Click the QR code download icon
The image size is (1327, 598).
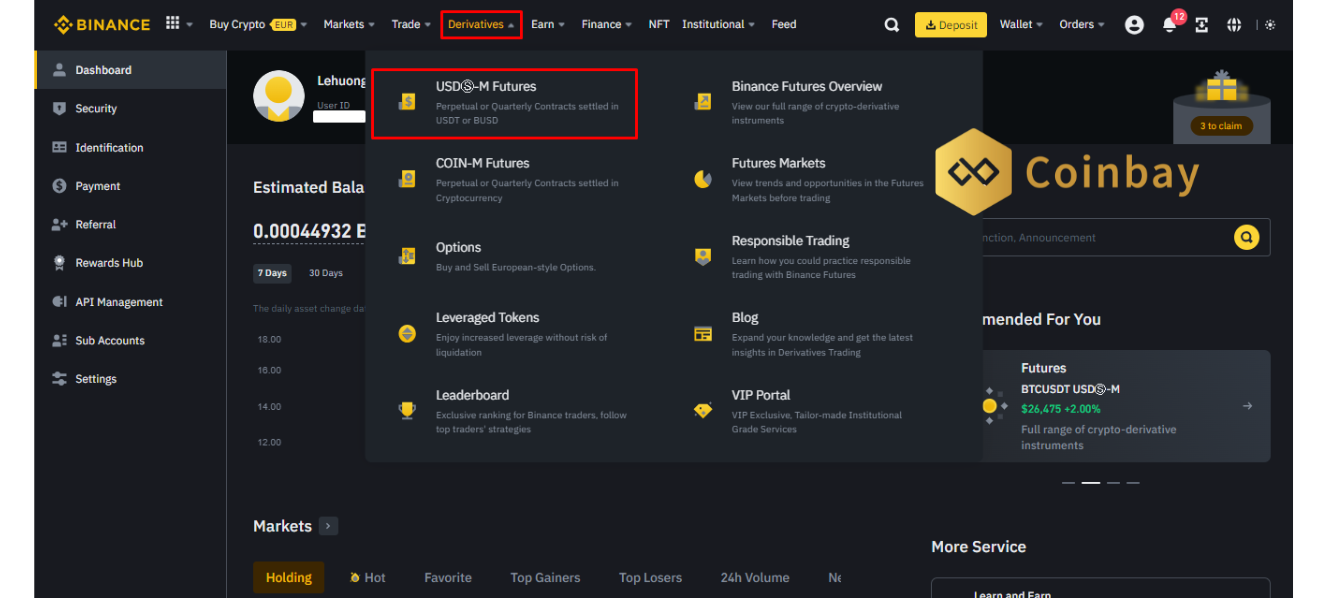click(x=1201, y=24)
